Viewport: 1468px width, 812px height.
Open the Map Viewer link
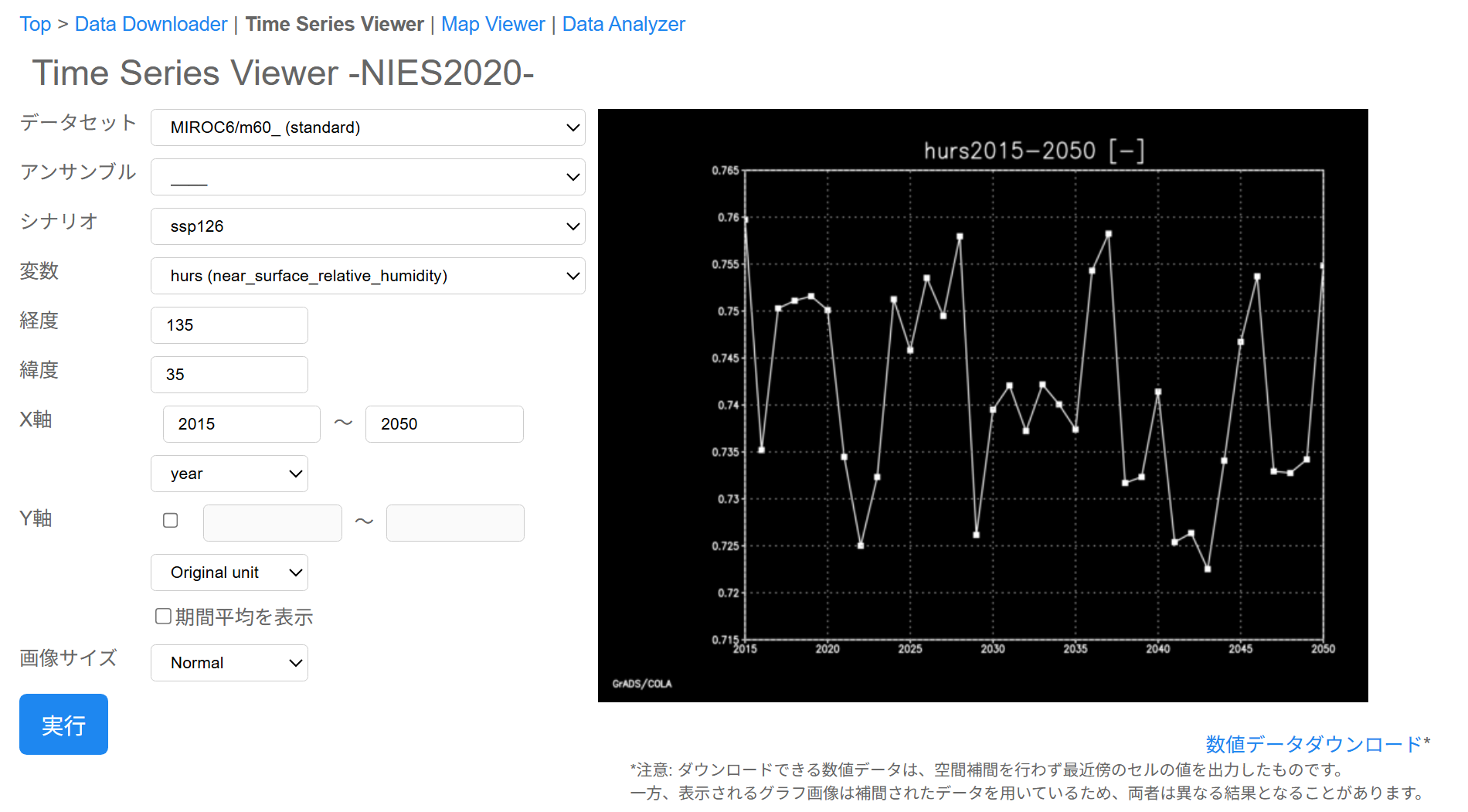pos(493,24)
